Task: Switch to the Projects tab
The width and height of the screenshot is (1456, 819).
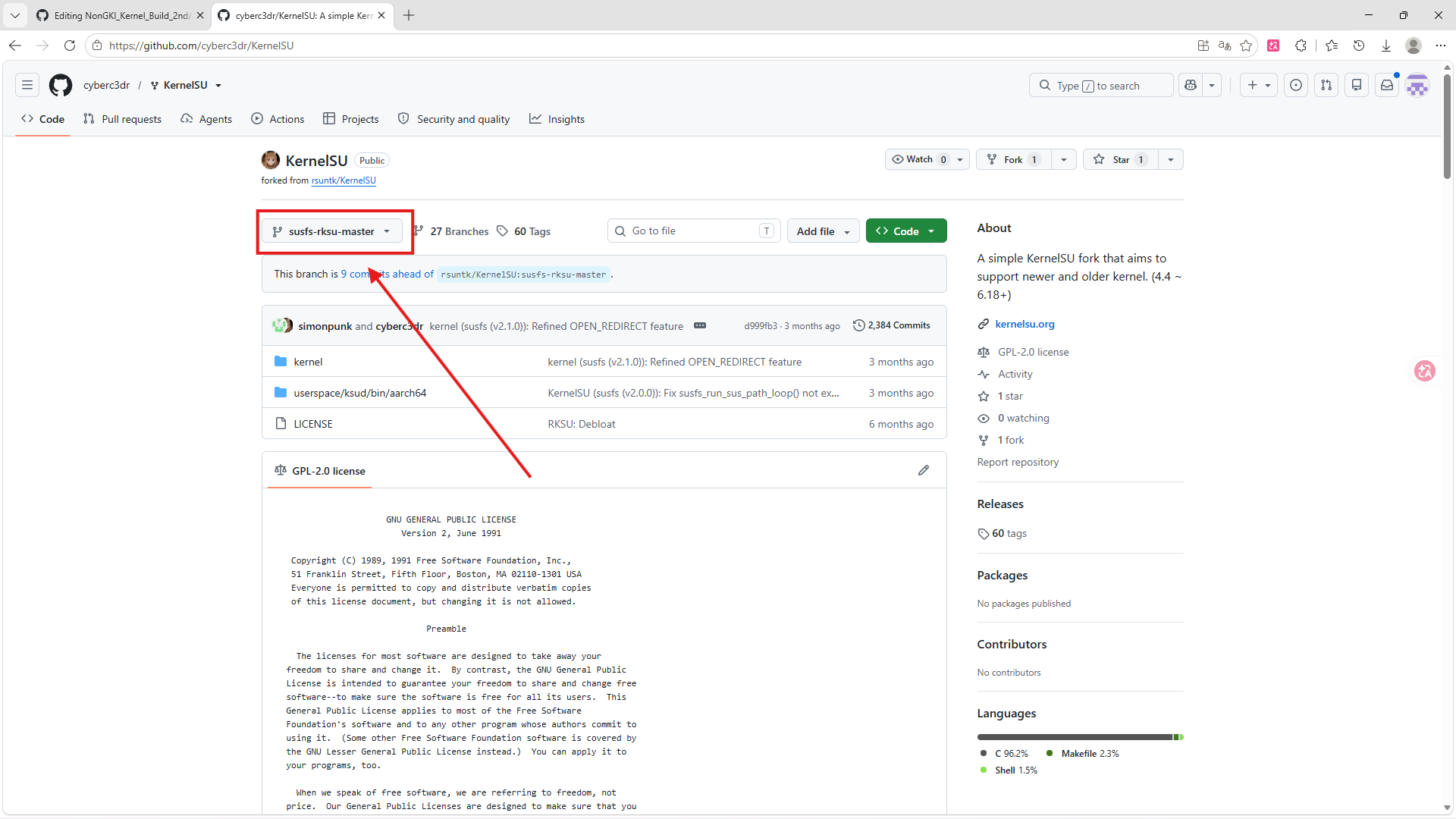Action: pyautogui.click(x=350, y=119)
